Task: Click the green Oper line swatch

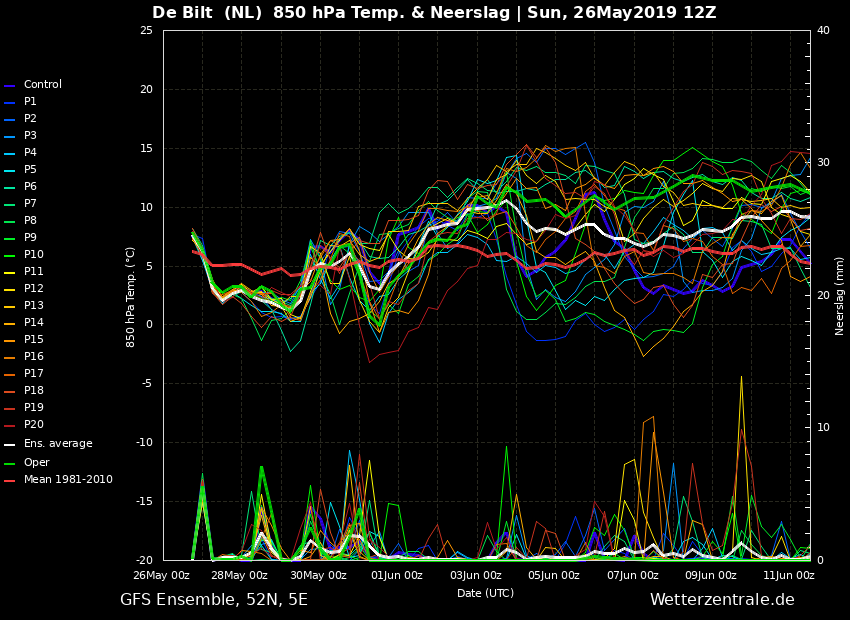Action: 10,464
